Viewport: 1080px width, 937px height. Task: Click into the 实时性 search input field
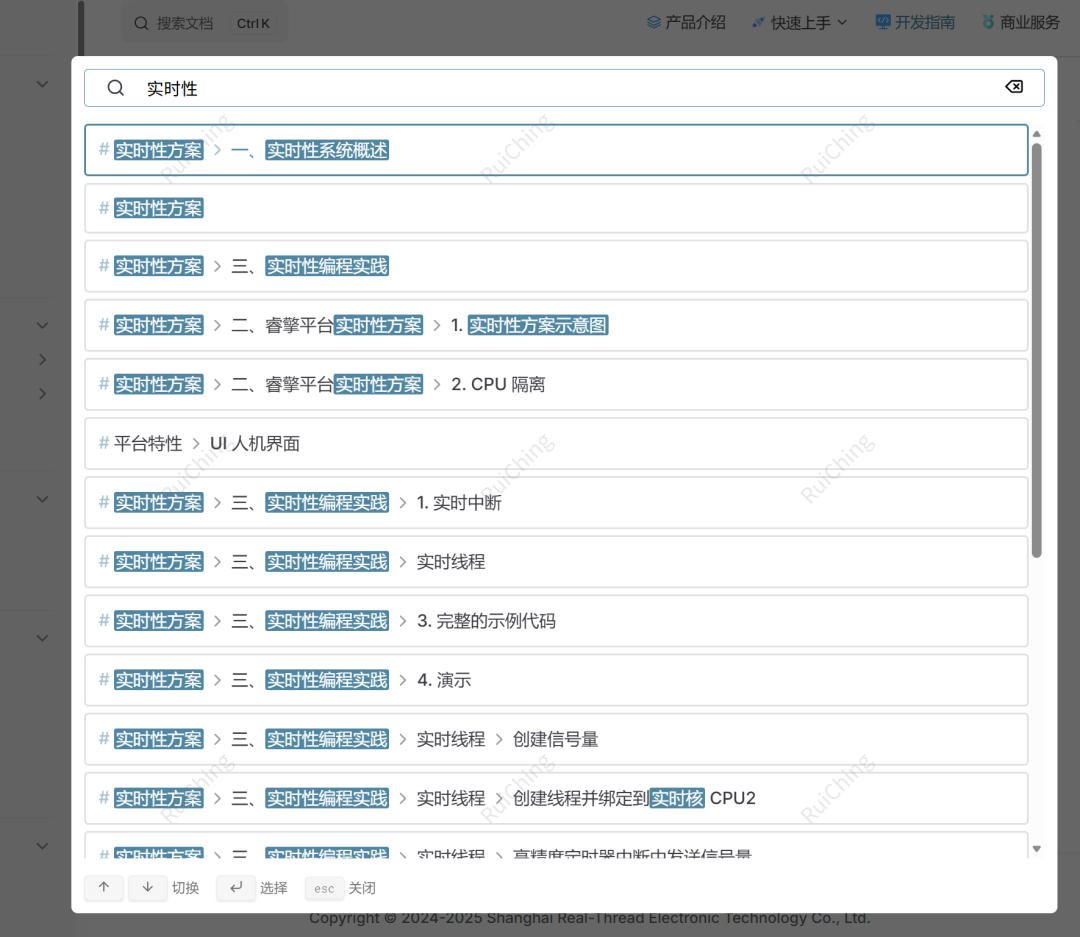pos(564,88)
